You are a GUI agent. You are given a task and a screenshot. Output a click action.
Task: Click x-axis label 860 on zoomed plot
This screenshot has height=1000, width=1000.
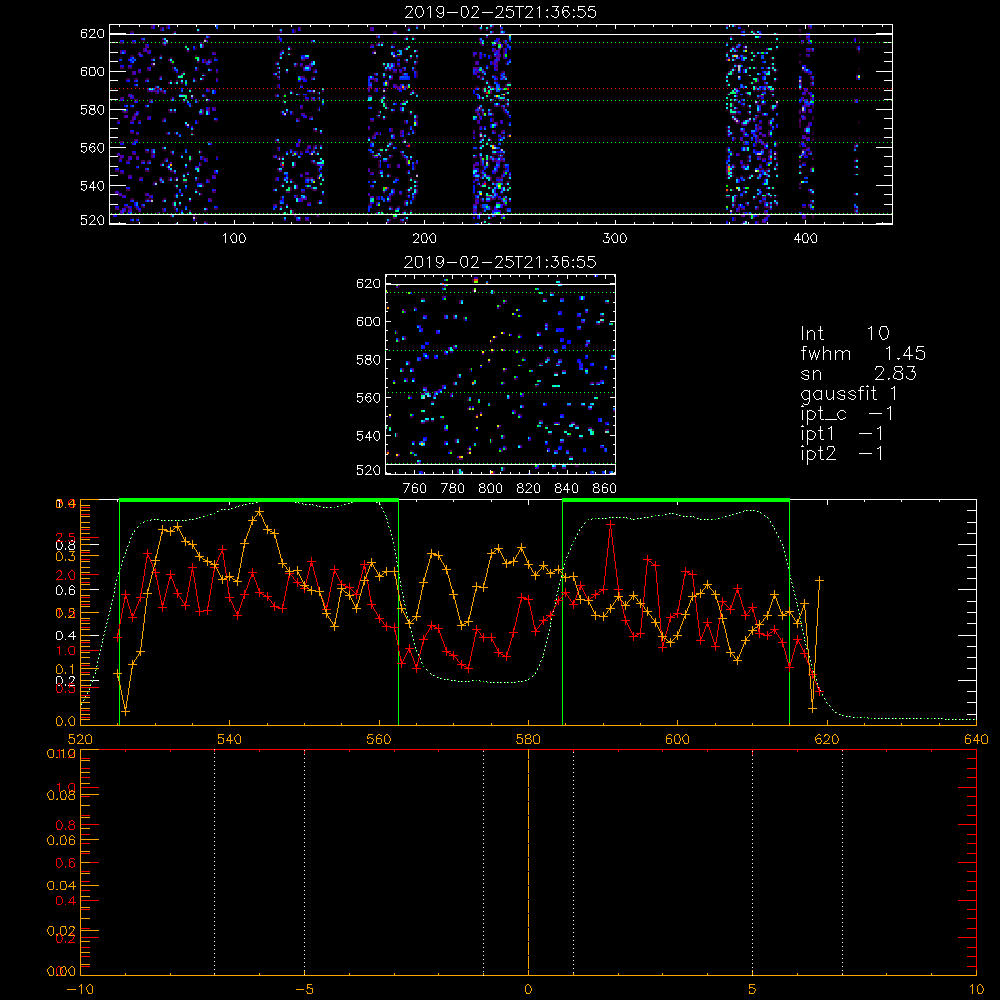point(605,489)
